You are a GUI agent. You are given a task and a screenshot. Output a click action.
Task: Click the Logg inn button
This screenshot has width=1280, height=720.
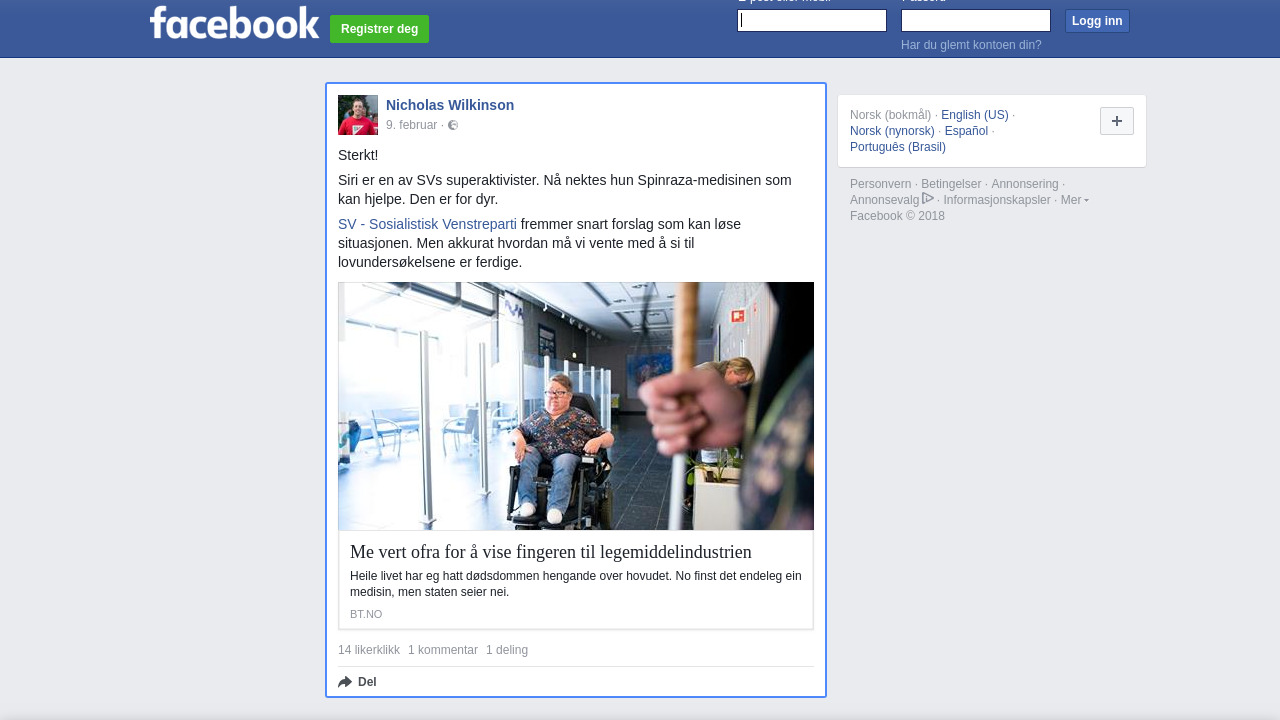(x=1097, y=21)
